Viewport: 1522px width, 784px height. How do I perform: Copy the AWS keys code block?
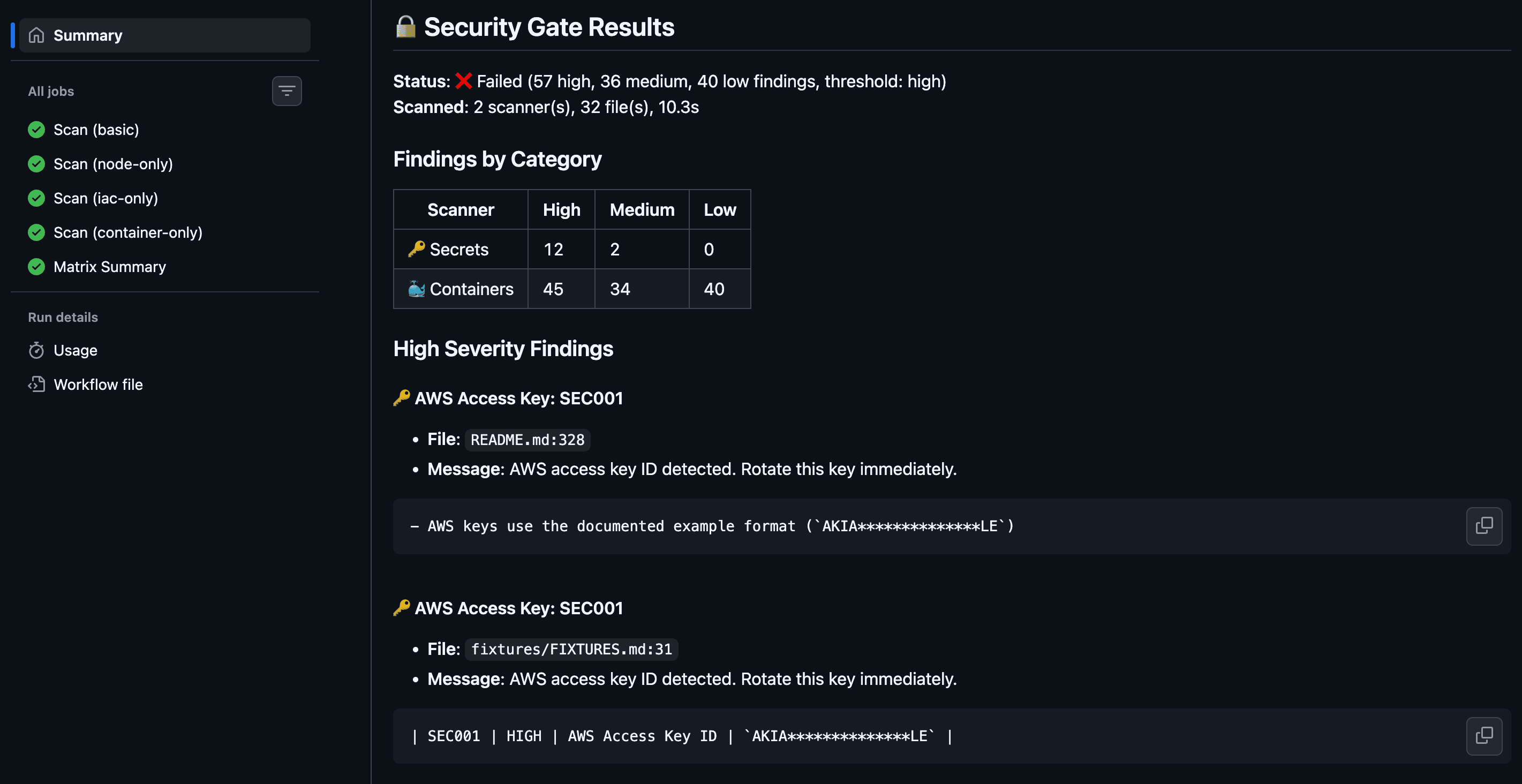[1484, 525]
